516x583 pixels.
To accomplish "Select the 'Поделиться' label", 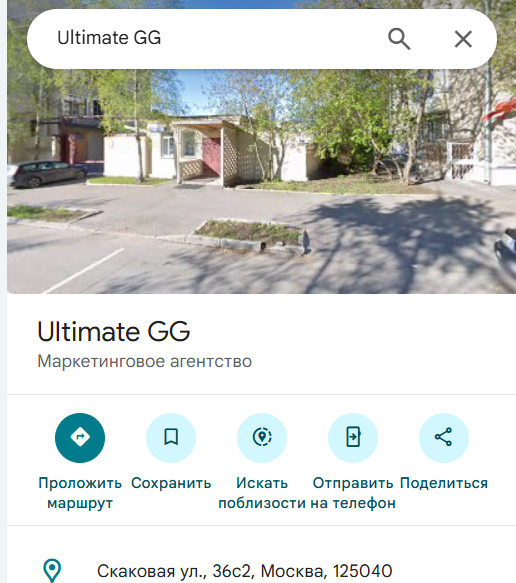I will pyautogui.click(x=444, y=483).
